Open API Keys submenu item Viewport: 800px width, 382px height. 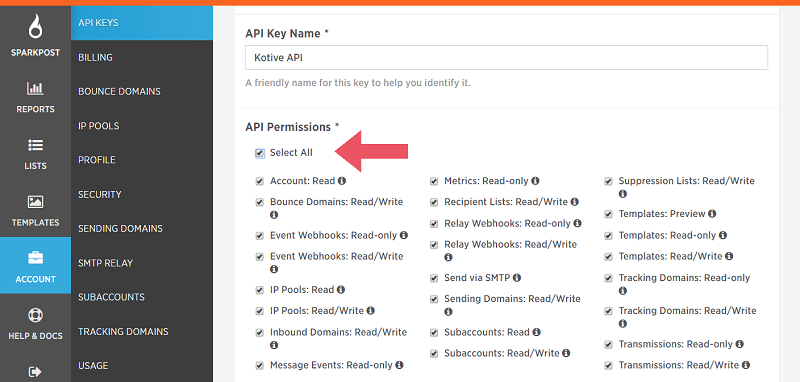[142, 23]
